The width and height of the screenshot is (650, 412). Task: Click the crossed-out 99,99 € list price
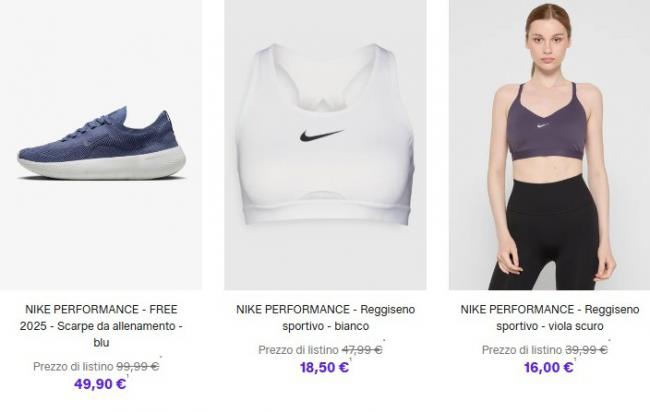[x=138, y=366]
